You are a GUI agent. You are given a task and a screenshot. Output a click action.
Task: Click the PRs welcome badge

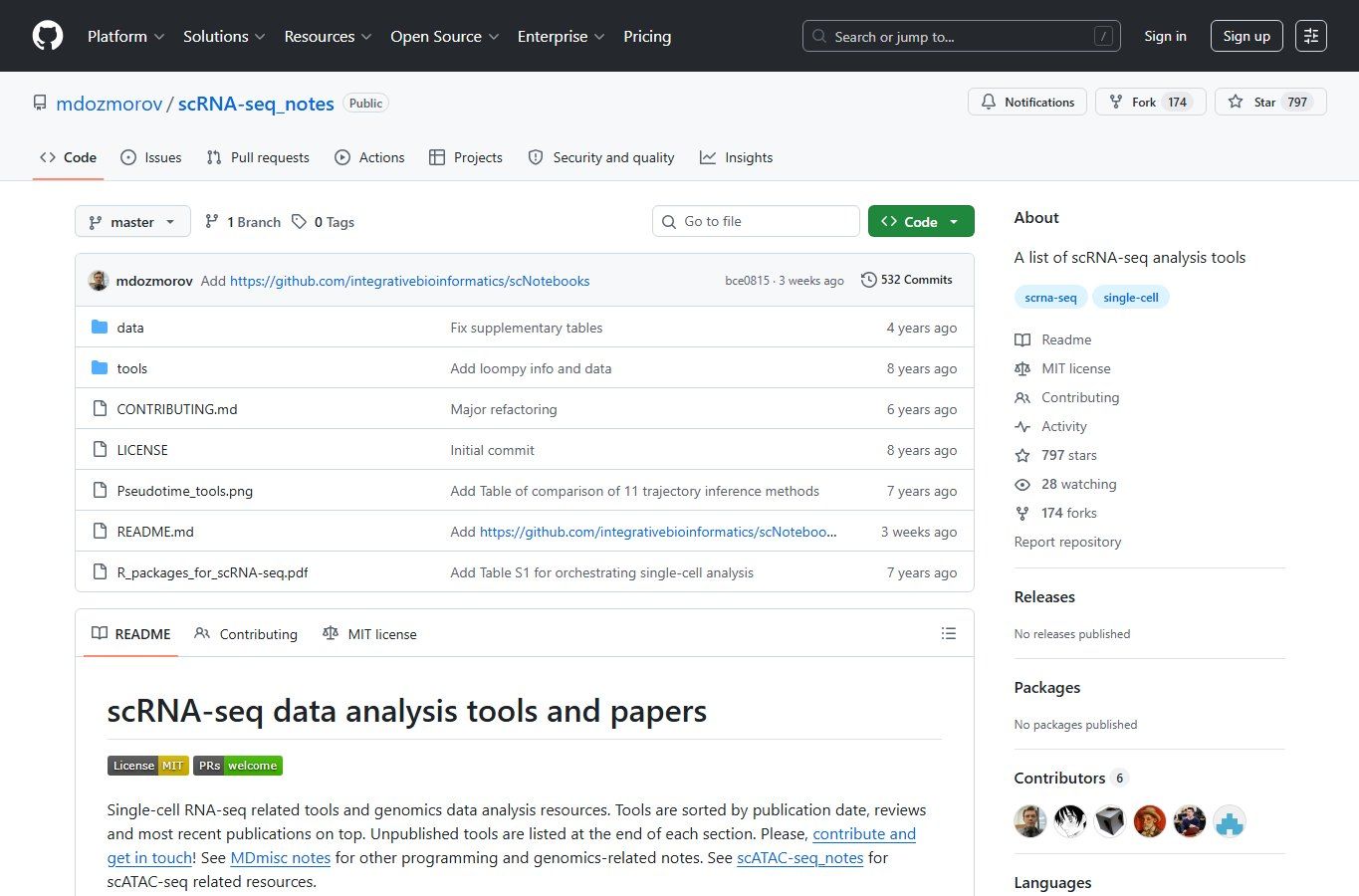click(238, 766)
